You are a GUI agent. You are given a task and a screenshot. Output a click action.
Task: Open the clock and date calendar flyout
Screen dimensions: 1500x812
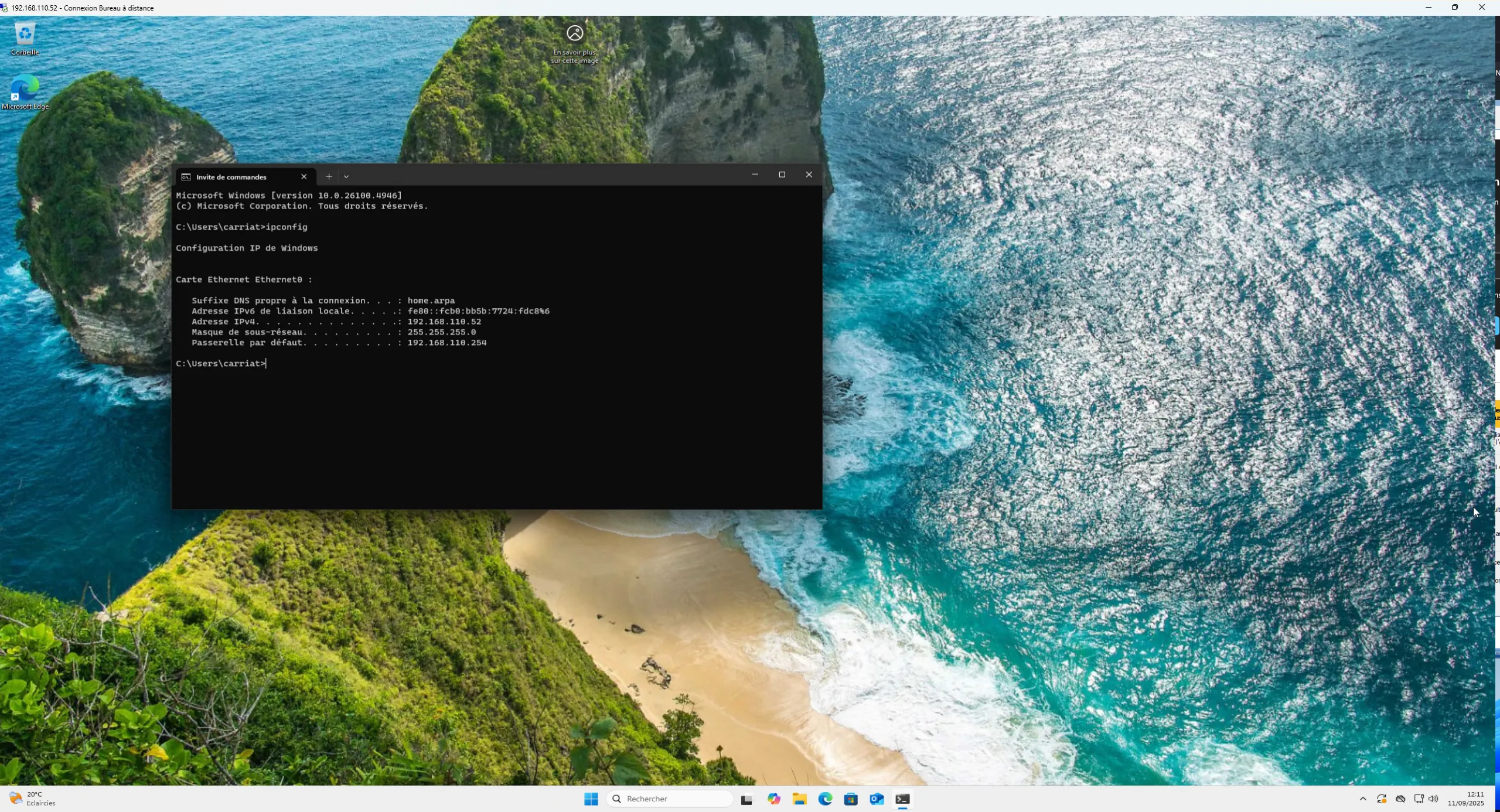pos(1465,799)
